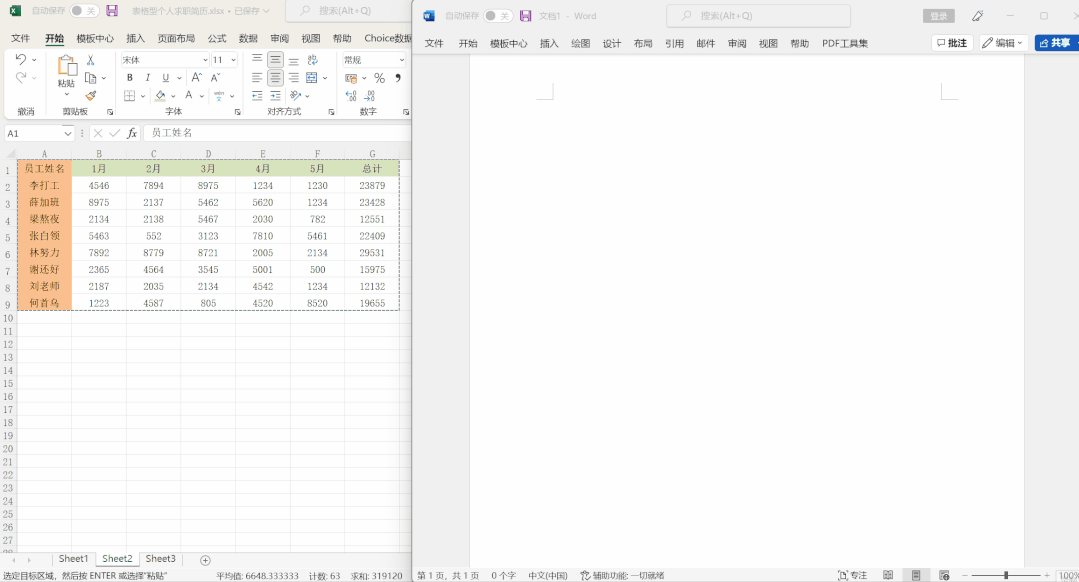This screenshot has height=582, width=1079.
Task: Click the percent style icon
Action: coord(379,78)
